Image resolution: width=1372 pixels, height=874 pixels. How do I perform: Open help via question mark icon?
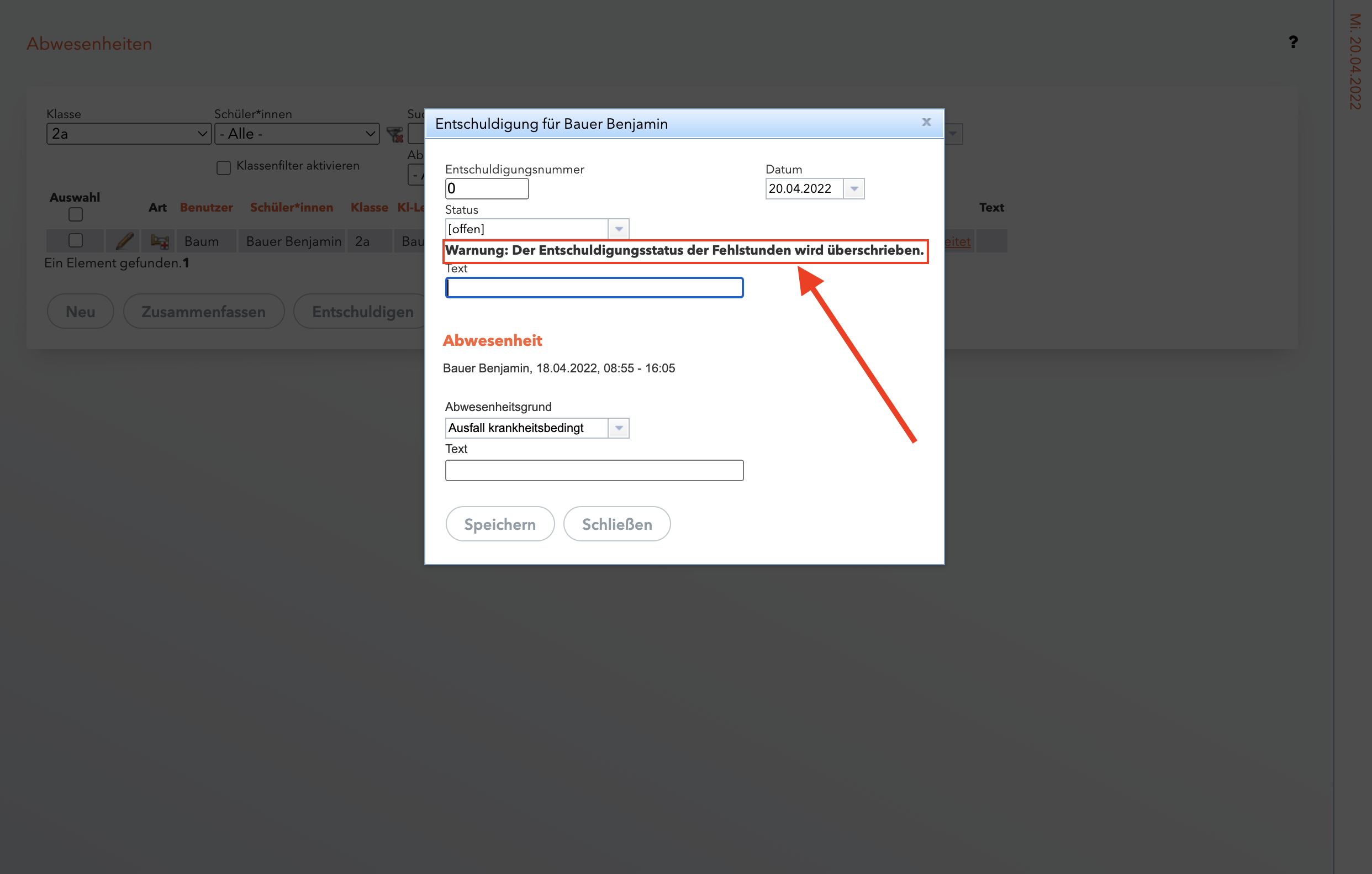click(x=1293, y=42)
